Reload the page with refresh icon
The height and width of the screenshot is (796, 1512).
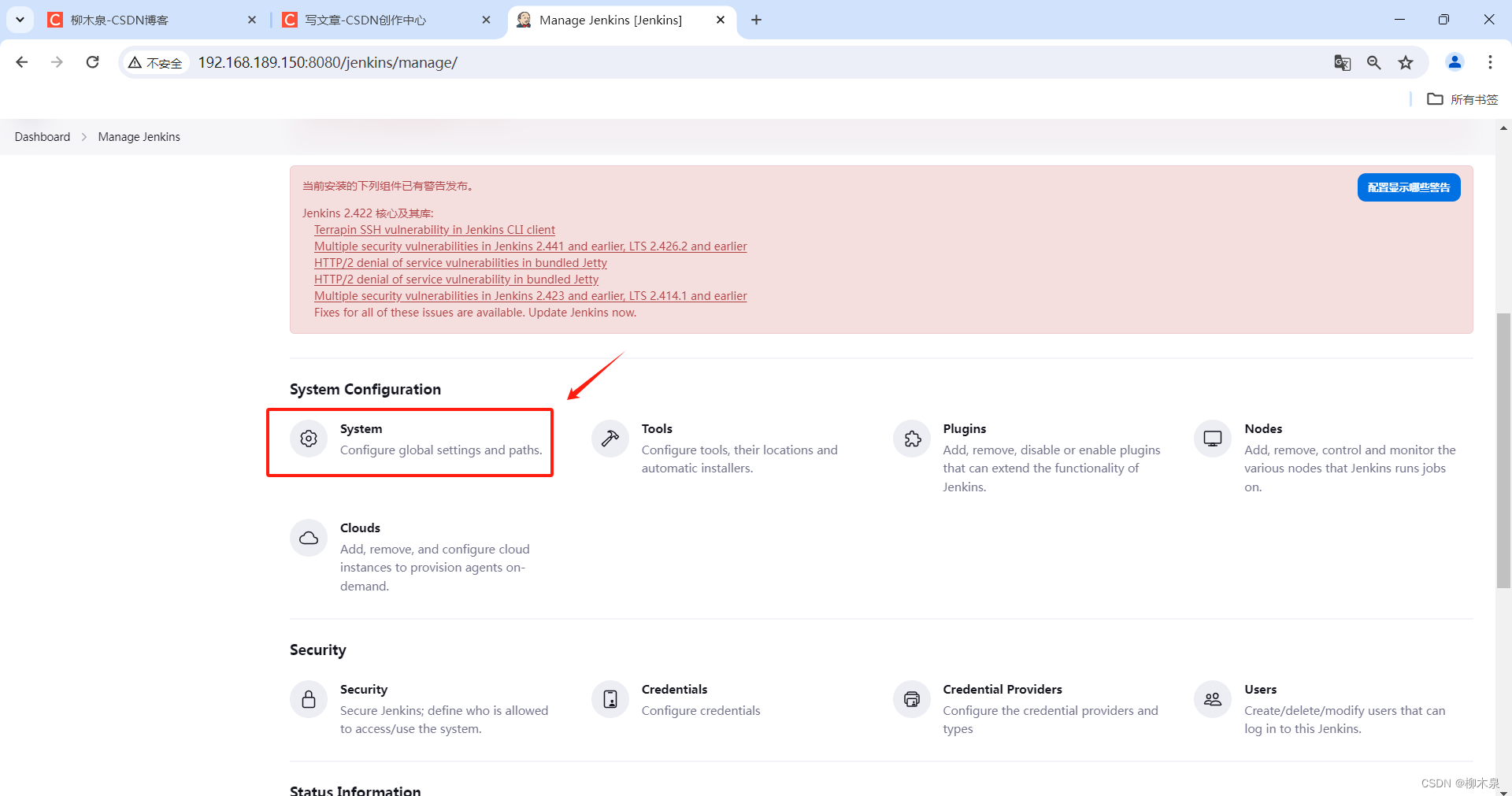tap(92, 62)
